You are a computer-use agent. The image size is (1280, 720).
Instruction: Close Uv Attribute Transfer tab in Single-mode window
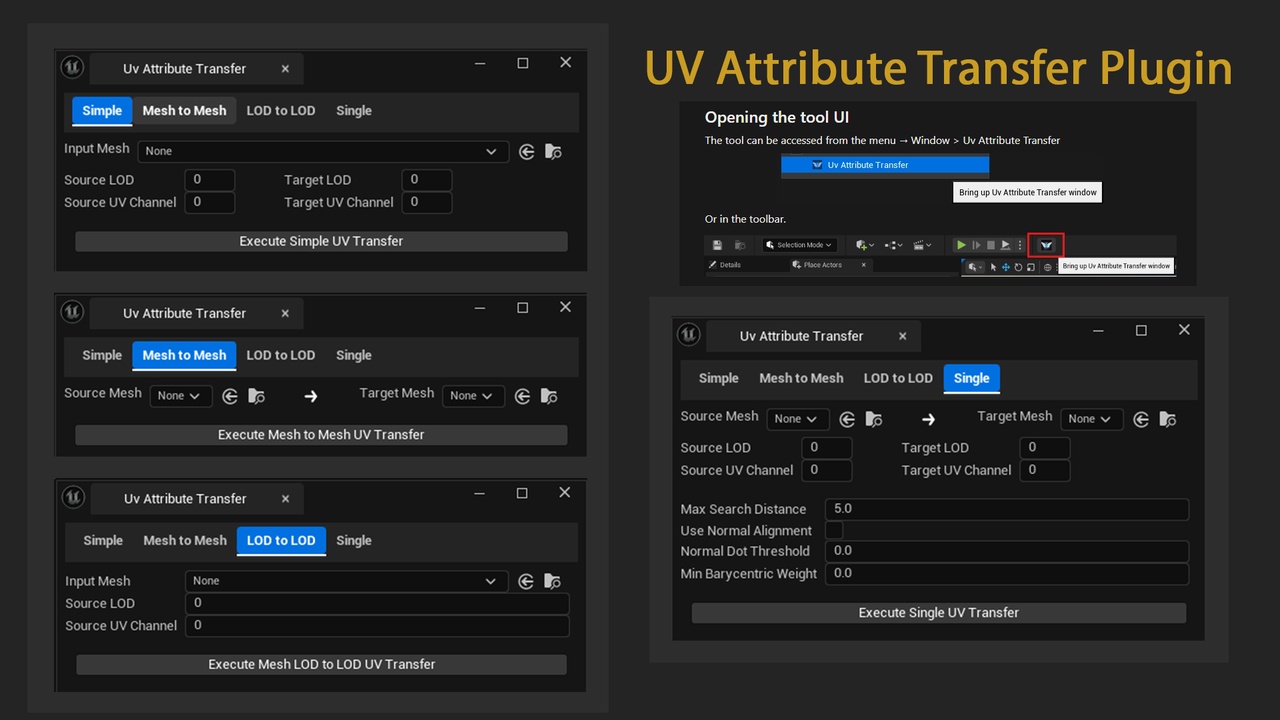(x=902, y=336)
